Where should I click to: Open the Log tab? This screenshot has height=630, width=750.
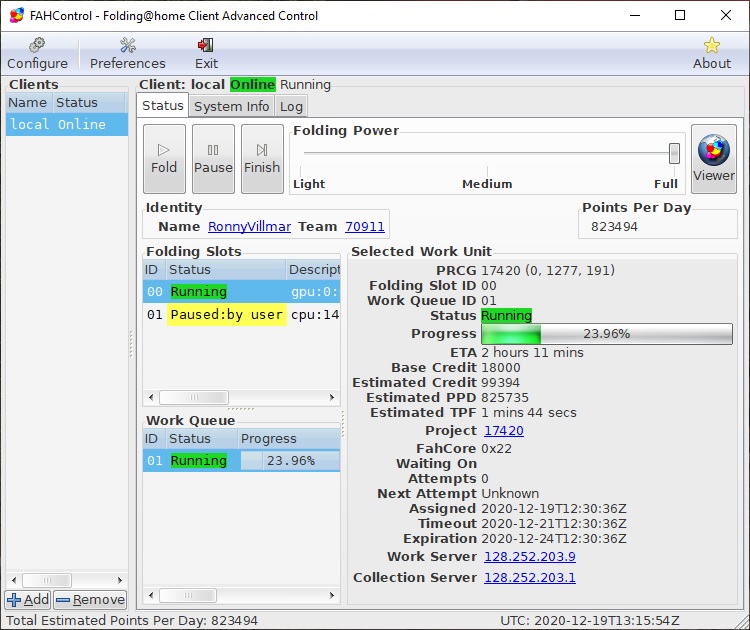click(291, 106)
